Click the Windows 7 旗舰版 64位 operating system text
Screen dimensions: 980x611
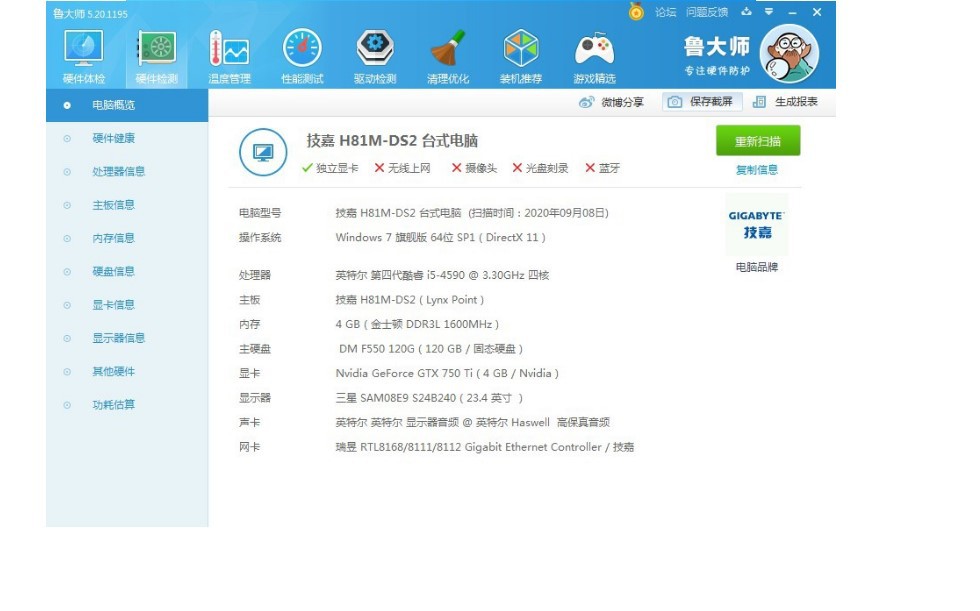pos(441,237)
